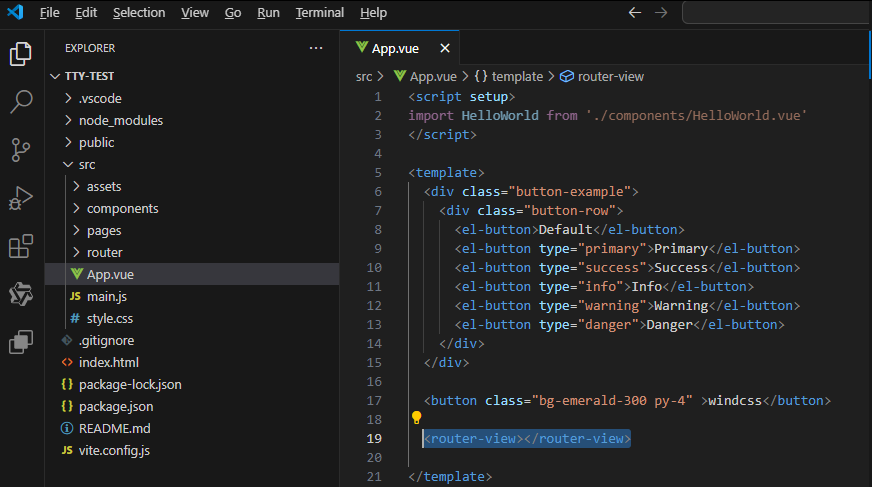This screenshot has height=487, width=872.
Task: Click the Vue icon in the breadcrumb
Action: click(400, 76)
